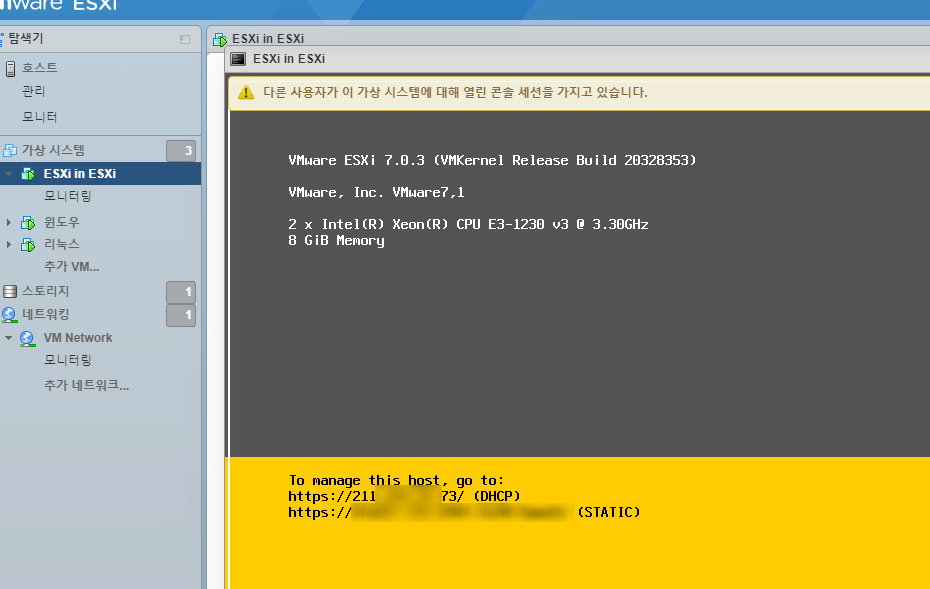The image size is (930, 589).
Task: Click the VM icon in breadcrumb header
Action: pyautogui.click(x=219, y=39)
